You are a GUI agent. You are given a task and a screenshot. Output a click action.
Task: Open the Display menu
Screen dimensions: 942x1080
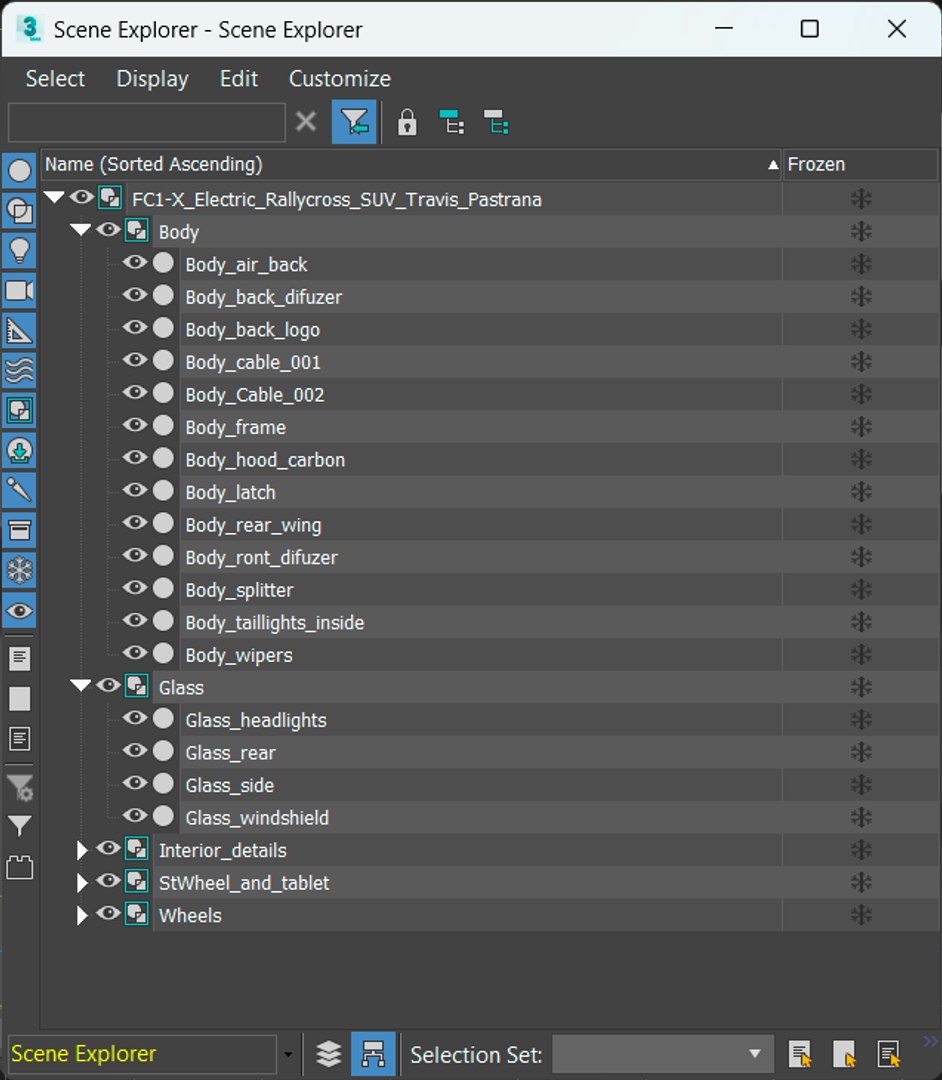tap(152, 79)
